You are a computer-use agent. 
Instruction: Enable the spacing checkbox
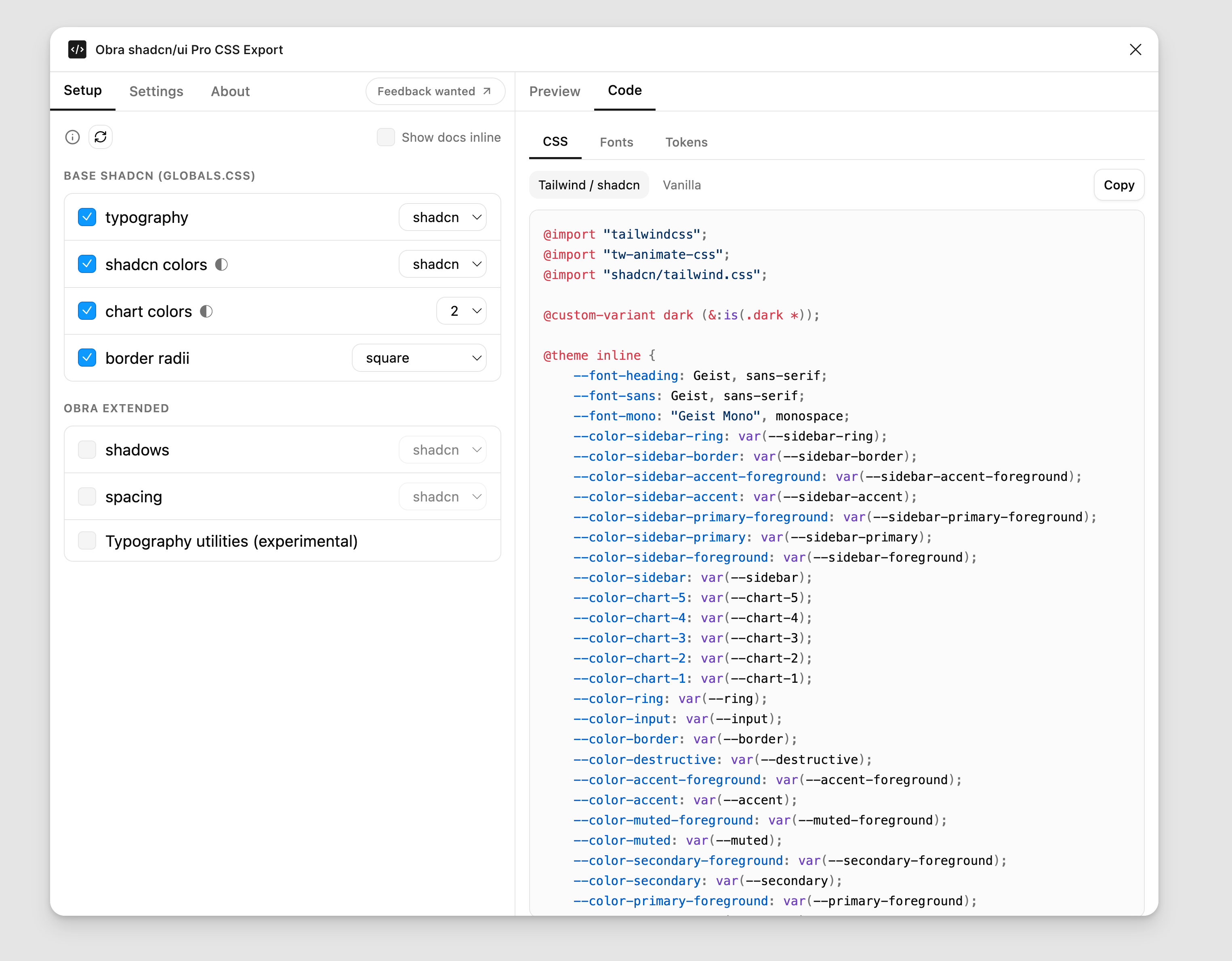pyautogui.click(x=87, y=496)
